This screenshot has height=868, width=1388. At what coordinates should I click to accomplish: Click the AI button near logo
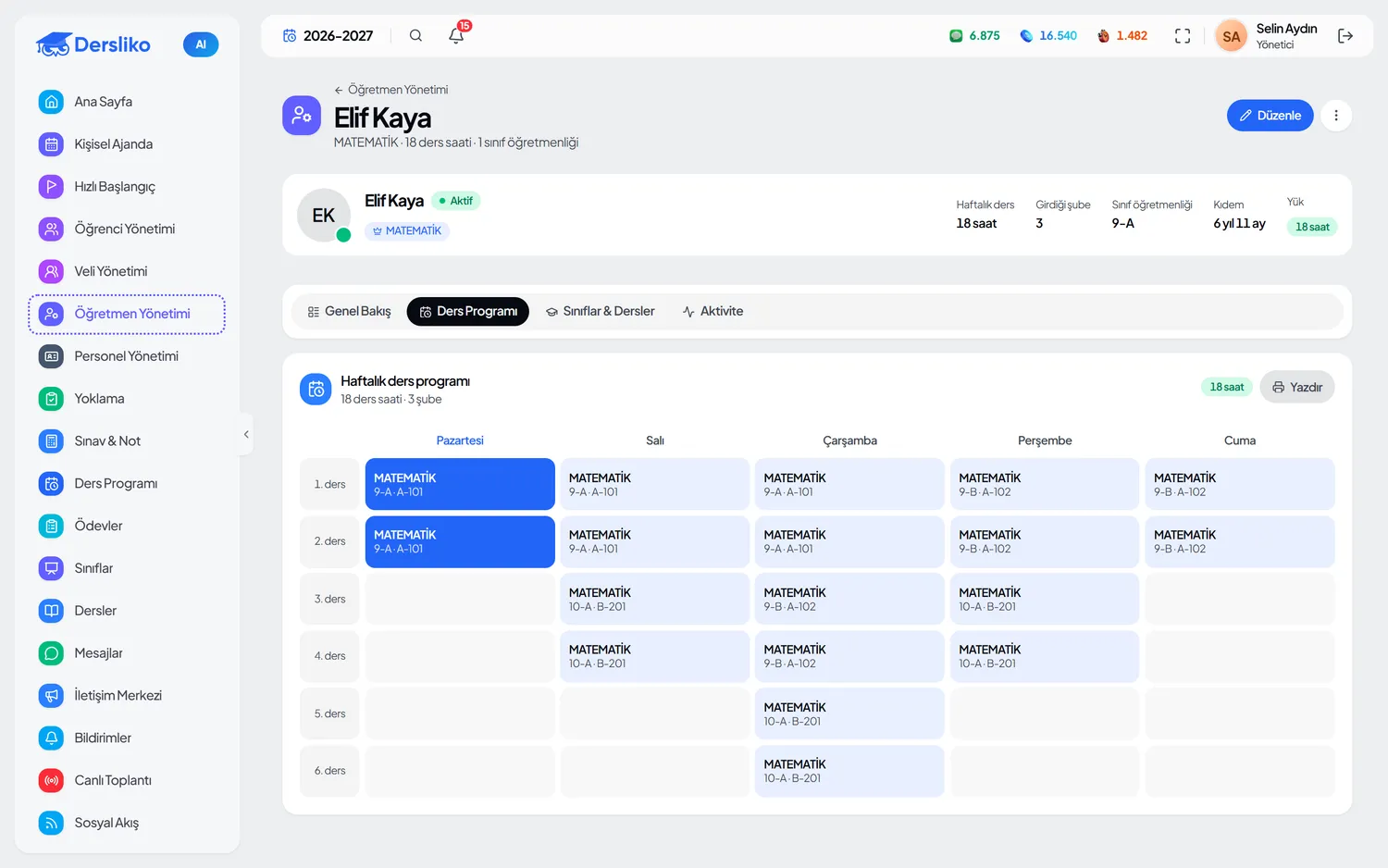coord(201,44)
